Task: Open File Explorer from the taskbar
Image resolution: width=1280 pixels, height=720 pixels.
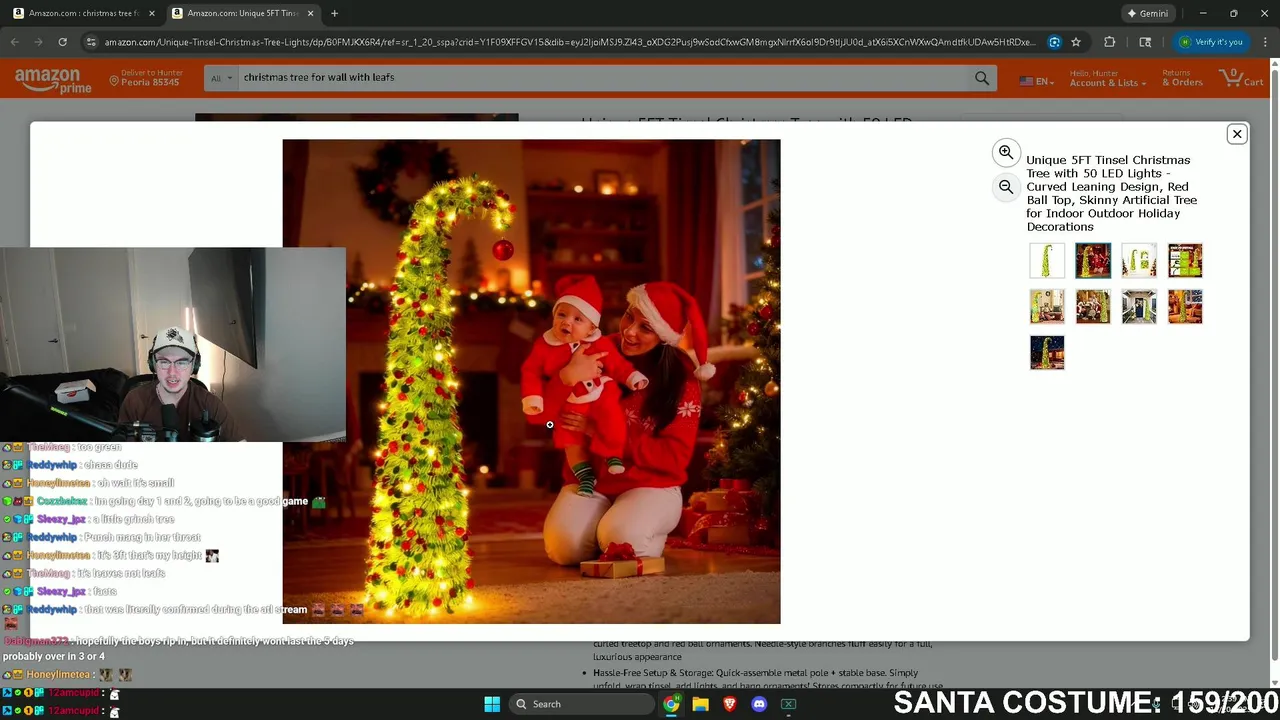Action: pyautogui.click(x=700, y=704)
